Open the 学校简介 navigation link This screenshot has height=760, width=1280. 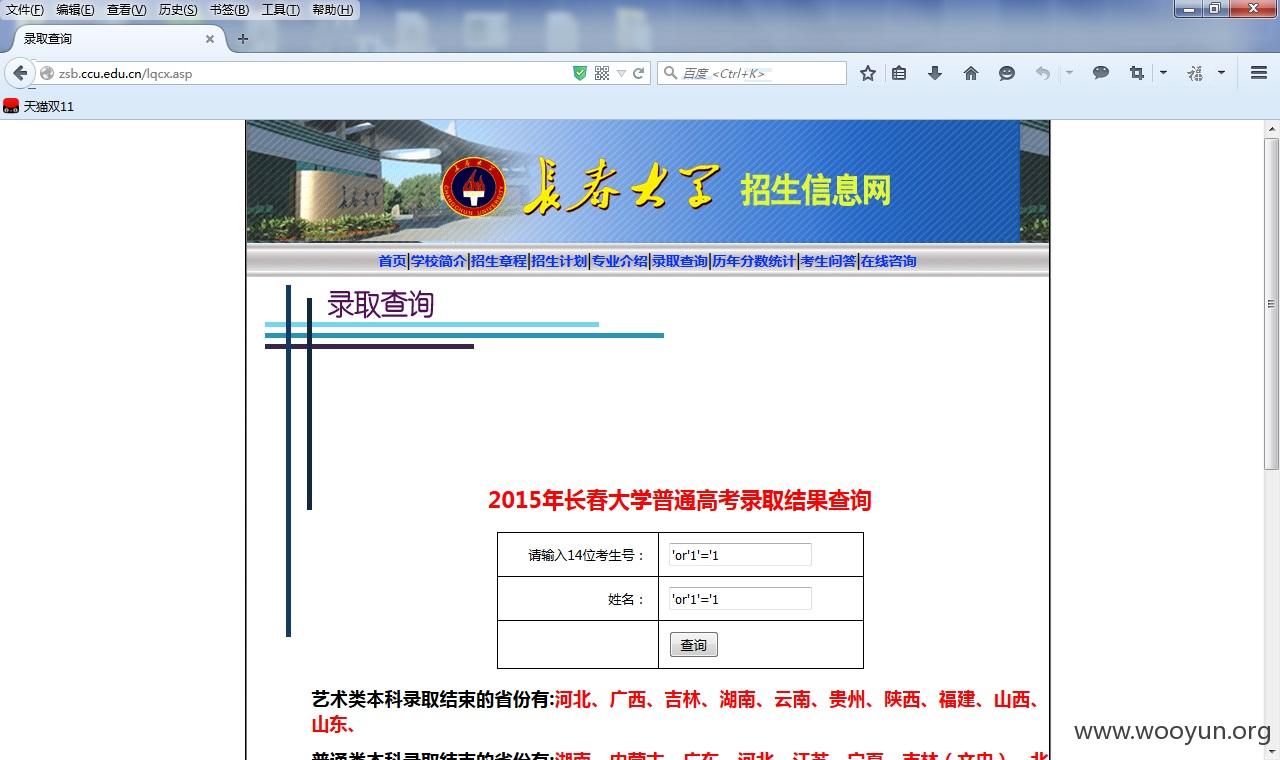click(438, 261)
